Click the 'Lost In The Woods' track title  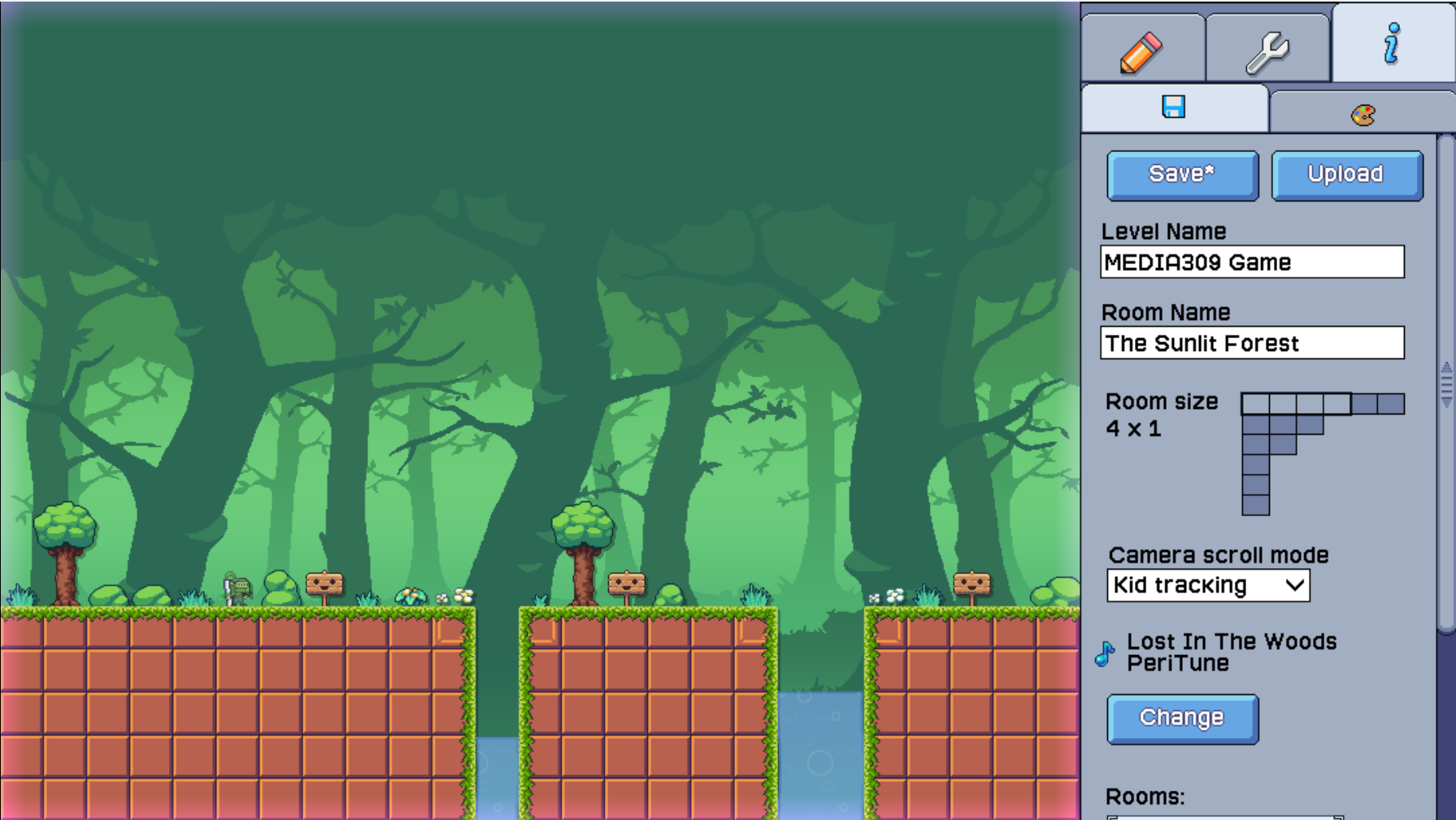tap(1232, 641)
